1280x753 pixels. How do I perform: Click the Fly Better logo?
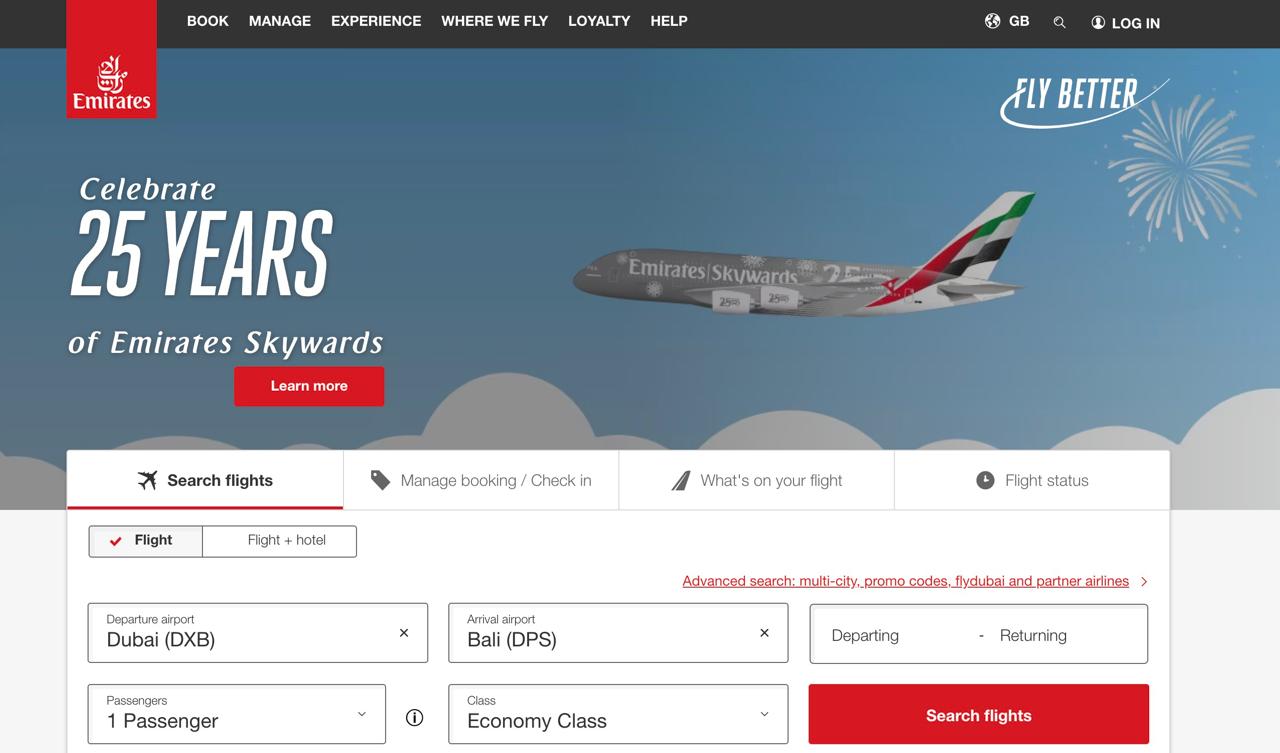pos(1084,102)
